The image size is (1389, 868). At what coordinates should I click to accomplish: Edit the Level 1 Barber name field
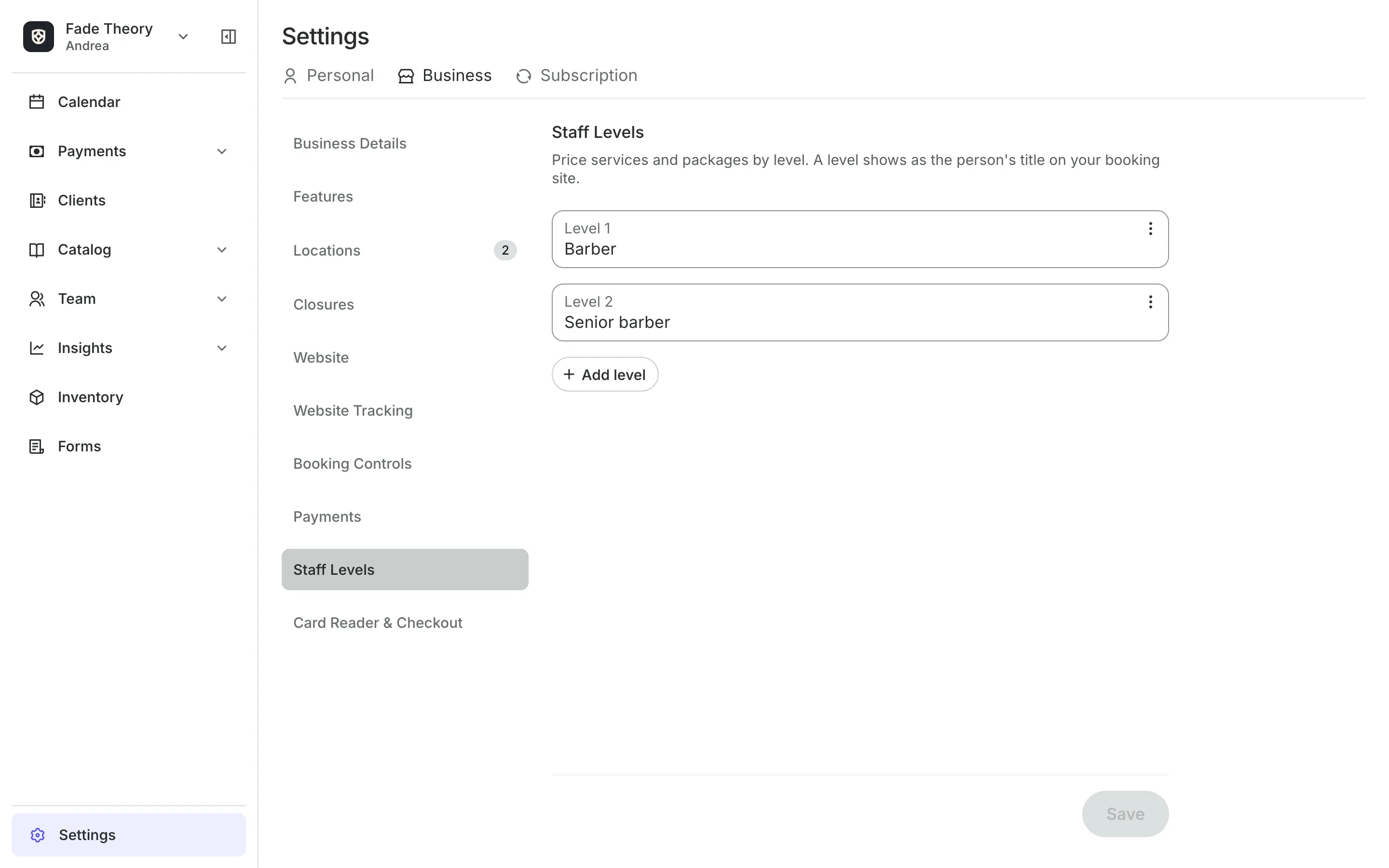[x=860, y=239]
